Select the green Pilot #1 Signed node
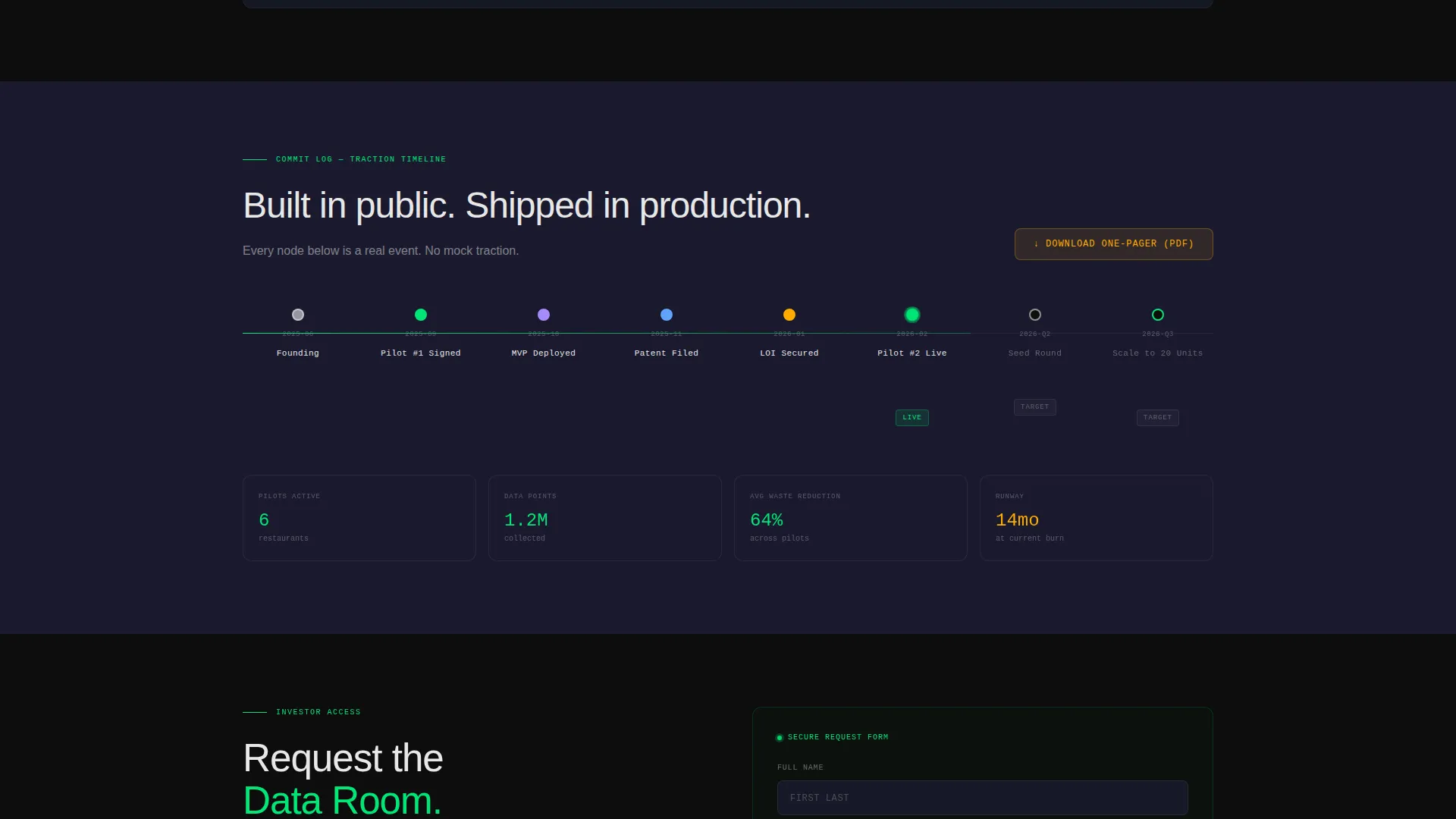This screenshot has height=819, width=1456. (x=421, y=315)
